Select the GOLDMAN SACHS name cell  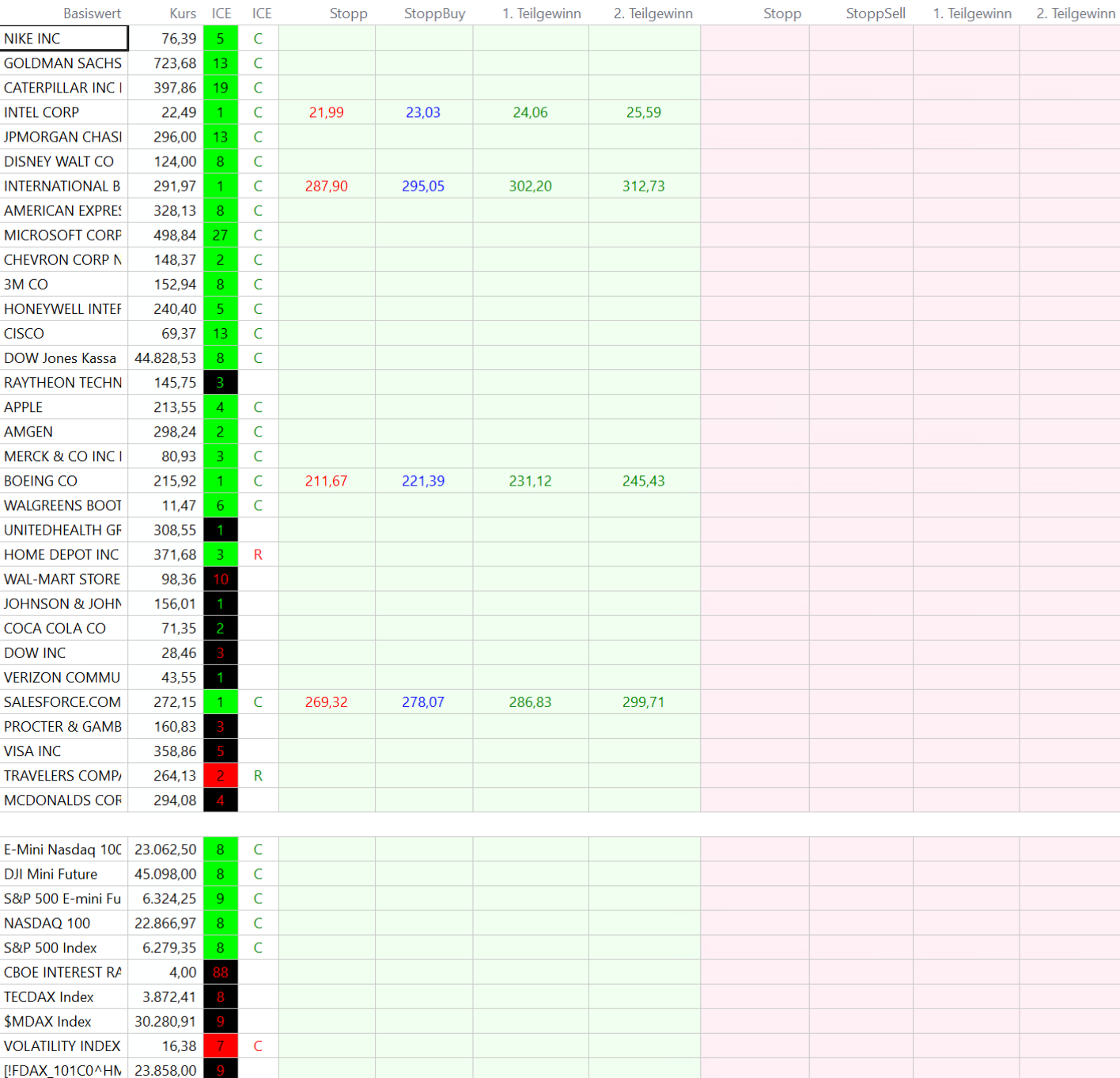coord(63,63)
